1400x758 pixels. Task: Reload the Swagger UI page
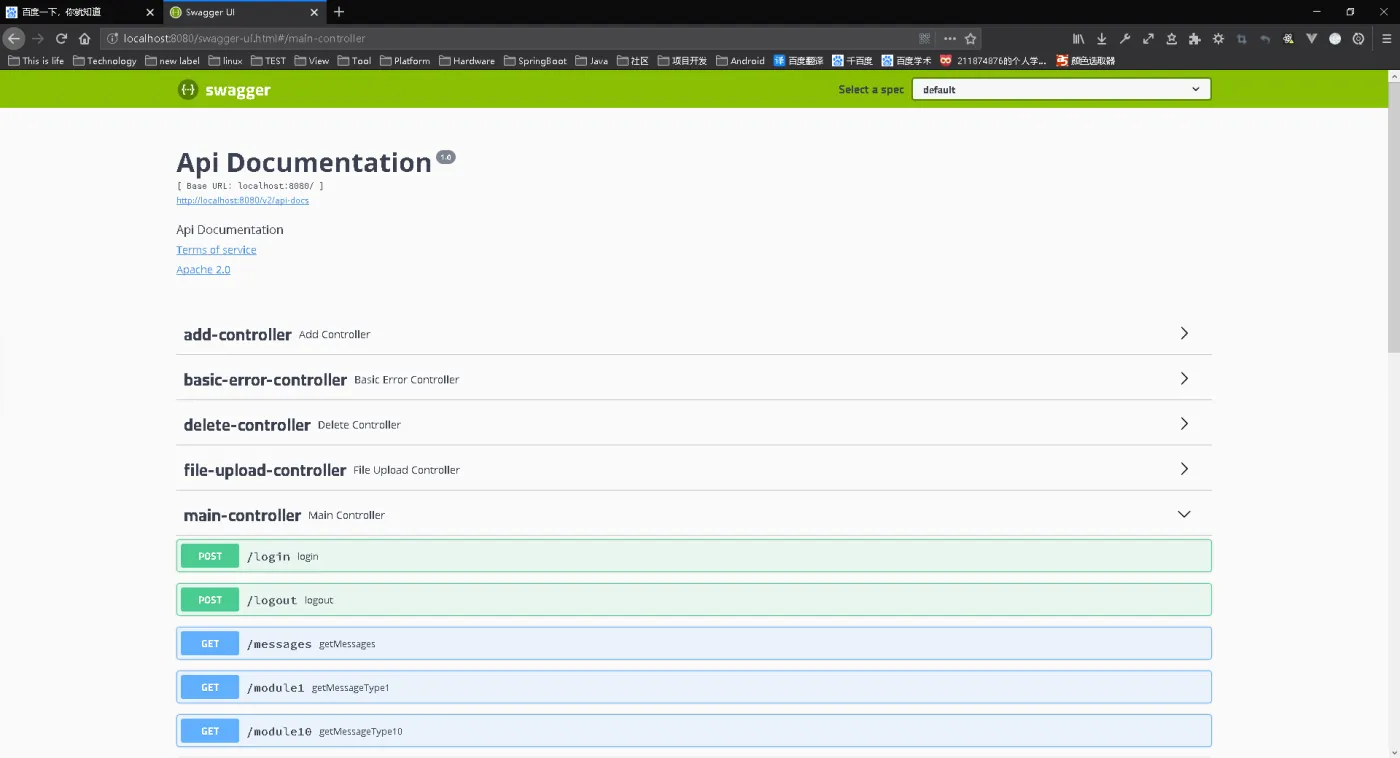pos(61,39)
